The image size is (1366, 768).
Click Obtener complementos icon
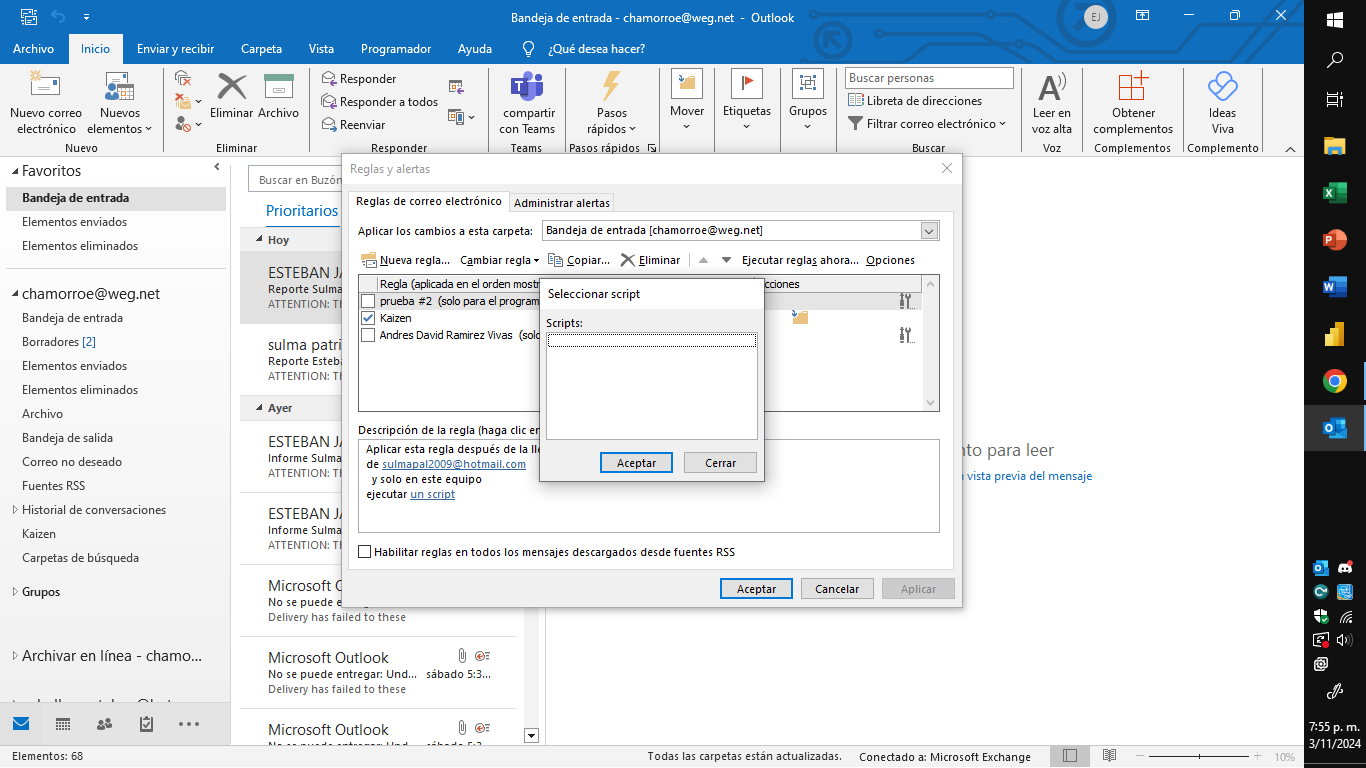click(x=1133, y=87)
